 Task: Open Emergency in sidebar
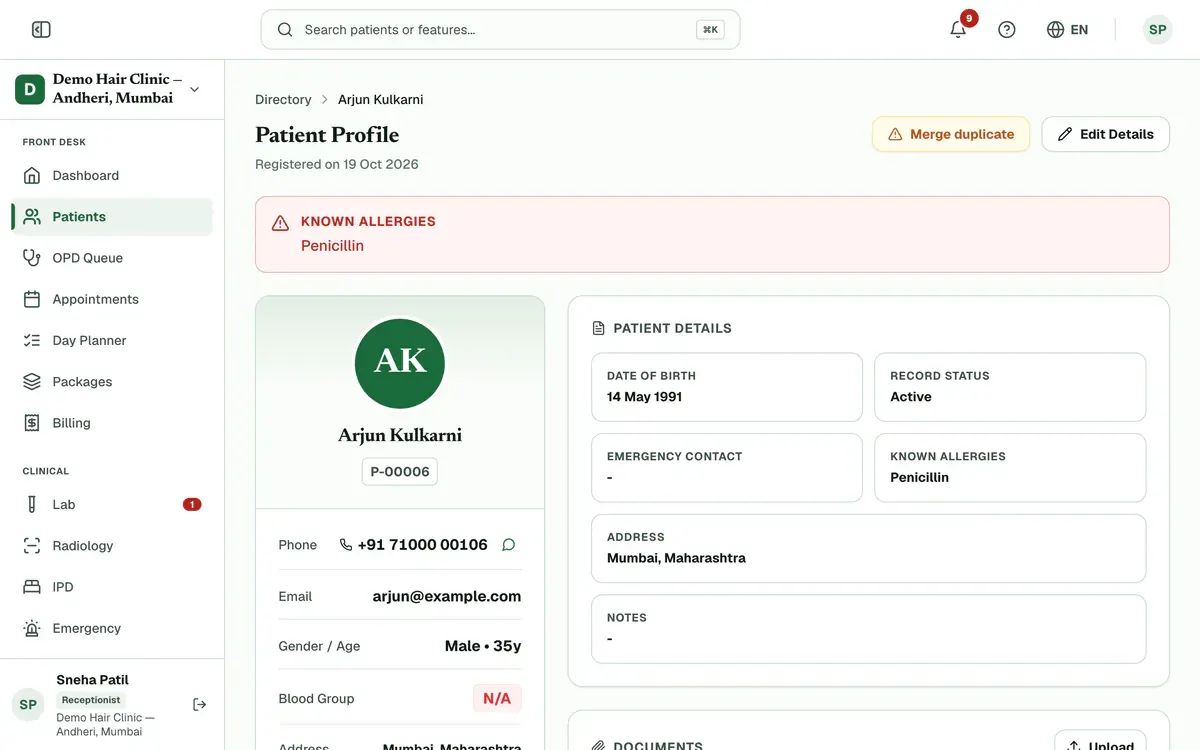tap(112, 628)
